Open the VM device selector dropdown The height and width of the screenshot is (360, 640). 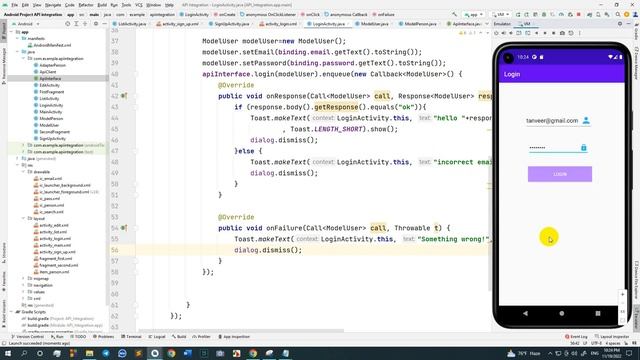500,15
